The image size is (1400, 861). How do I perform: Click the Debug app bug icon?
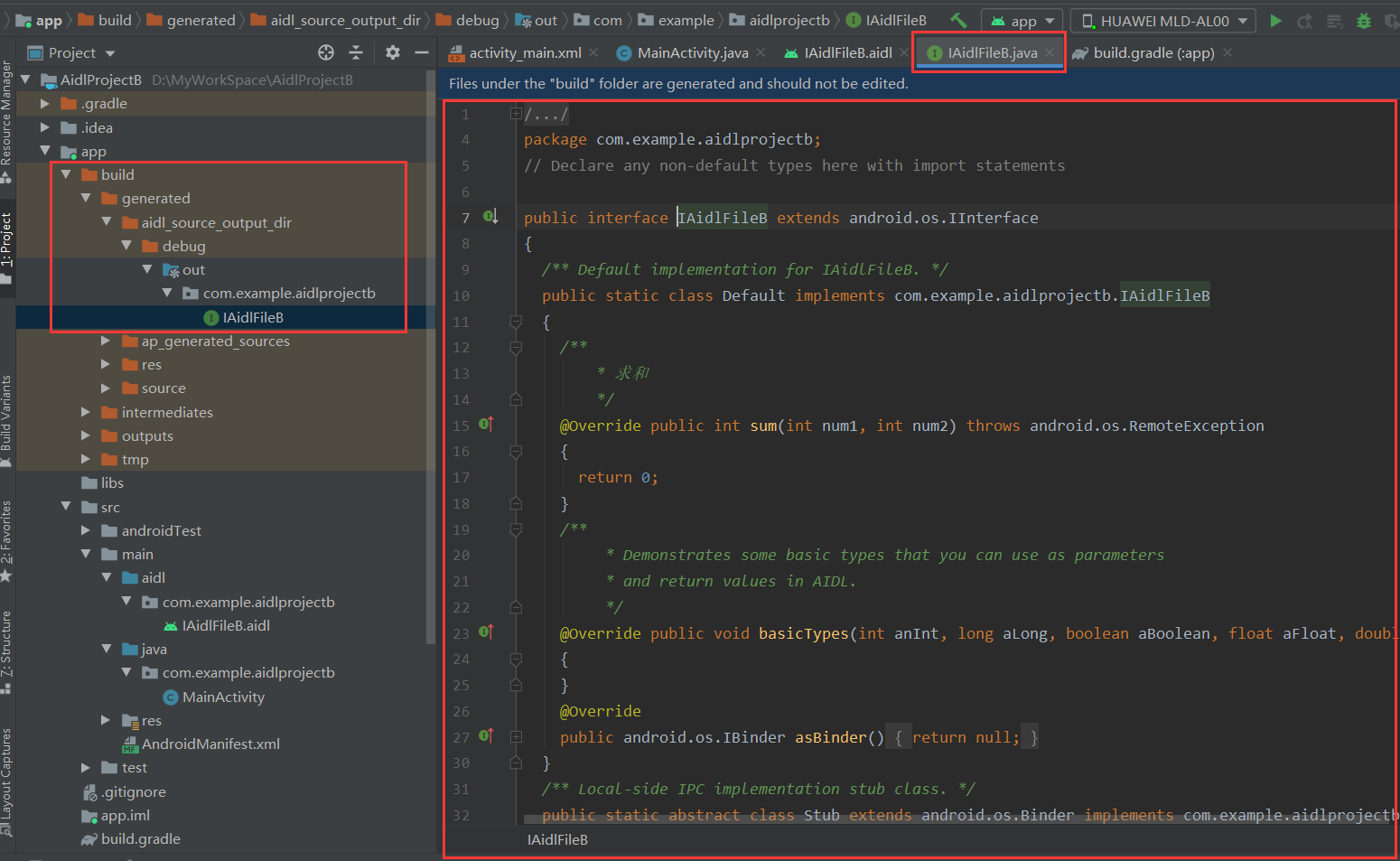pyautogui.click(x=1364, y=20)
